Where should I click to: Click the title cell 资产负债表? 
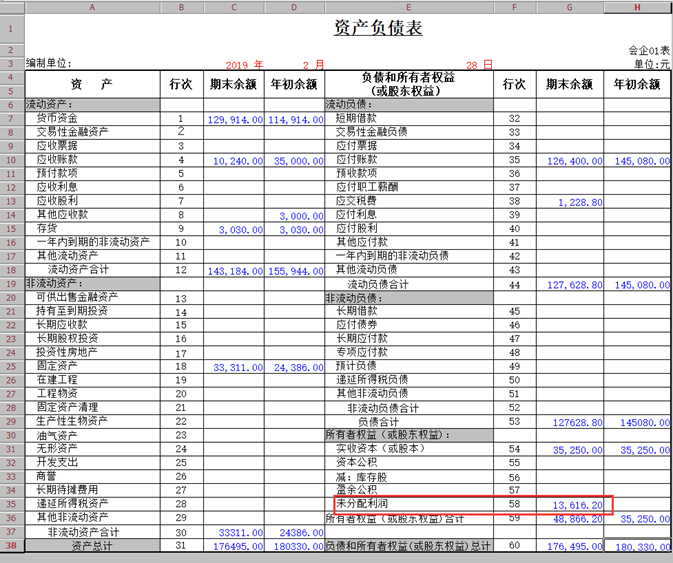(378, 28)
